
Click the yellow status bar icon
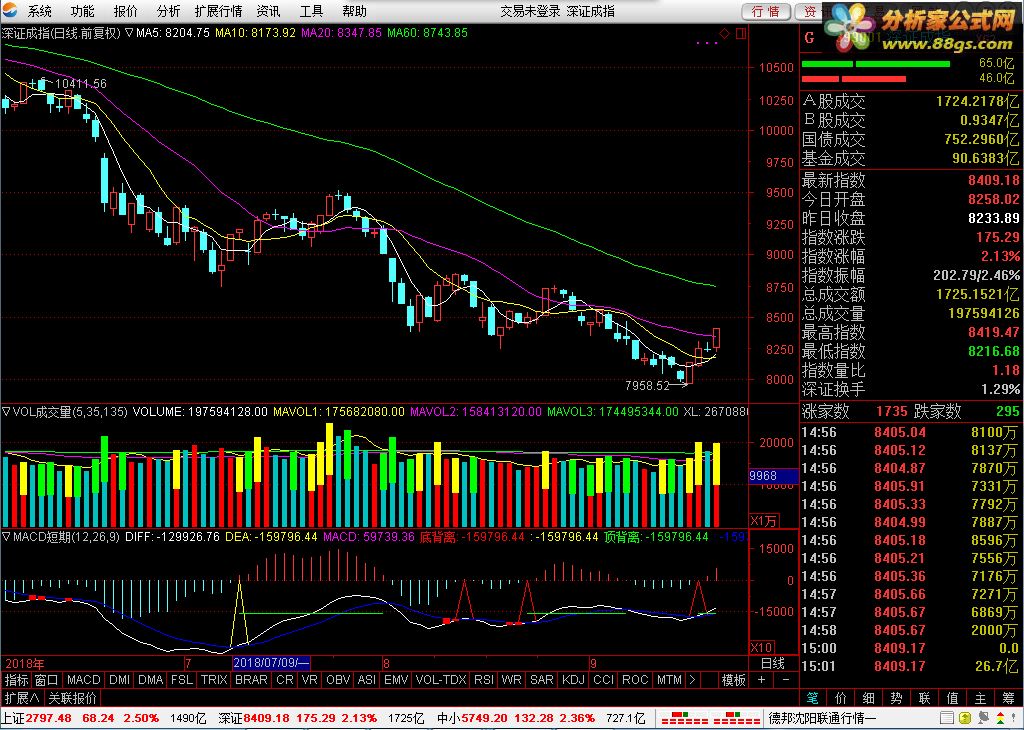963,718
